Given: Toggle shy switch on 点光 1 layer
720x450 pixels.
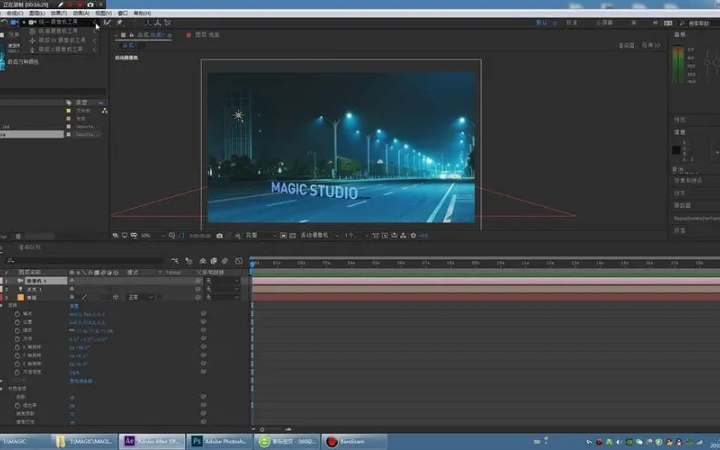Looking at the screenshot, I should click(x=72, y=289).
